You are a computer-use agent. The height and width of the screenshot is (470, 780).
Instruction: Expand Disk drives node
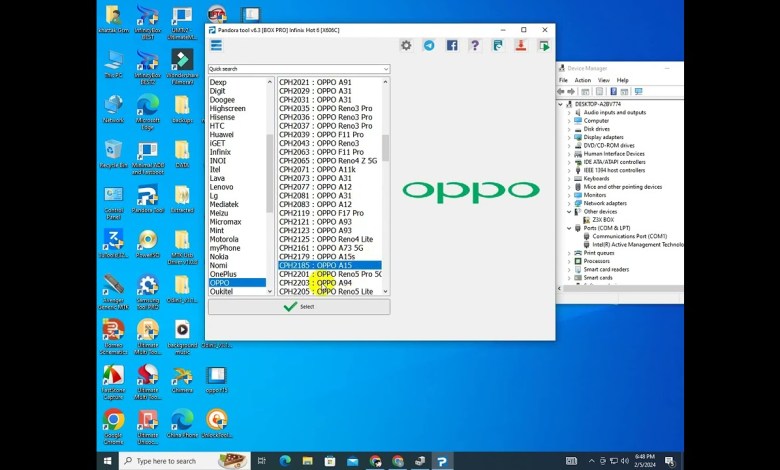coord(569,129)
